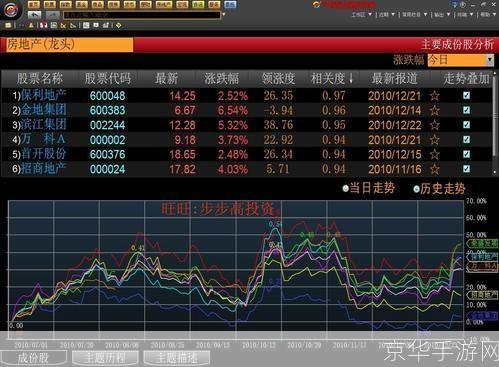Click the star icon in the 金地集团 row
Screen dimensions: 499x367
(x=434, y=111)
